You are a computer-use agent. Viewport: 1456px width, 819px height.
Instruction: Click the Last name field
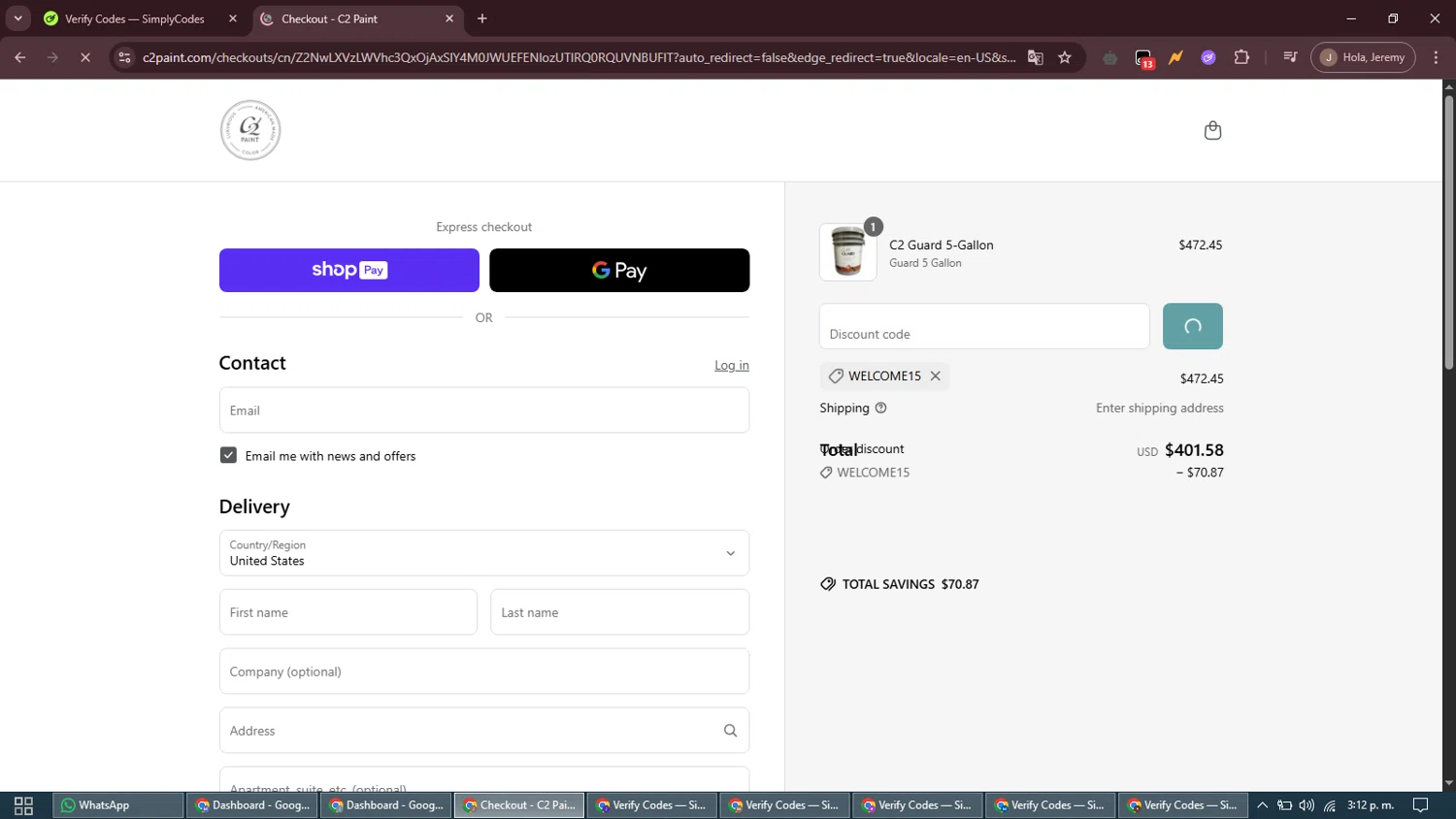tap(620, 612)
